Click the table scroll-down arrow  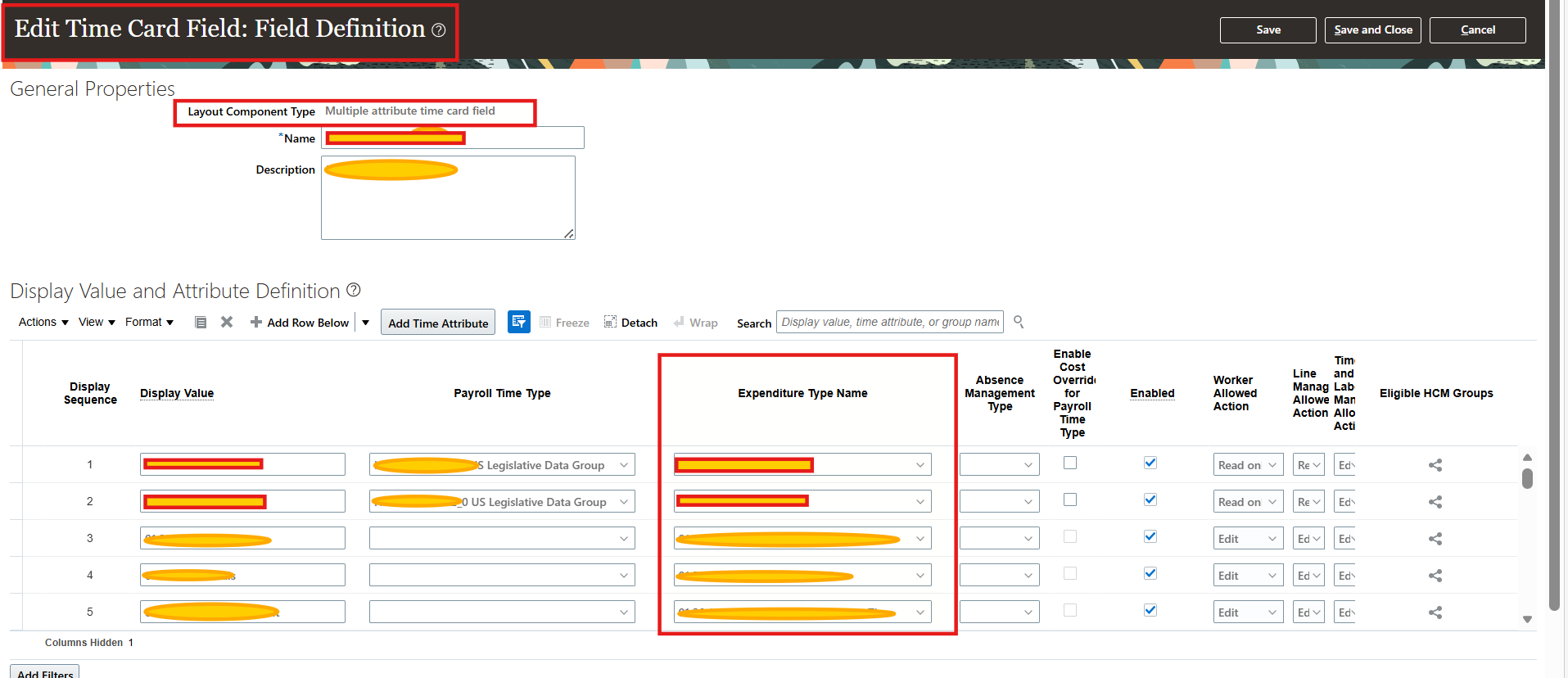[1527, 620]
